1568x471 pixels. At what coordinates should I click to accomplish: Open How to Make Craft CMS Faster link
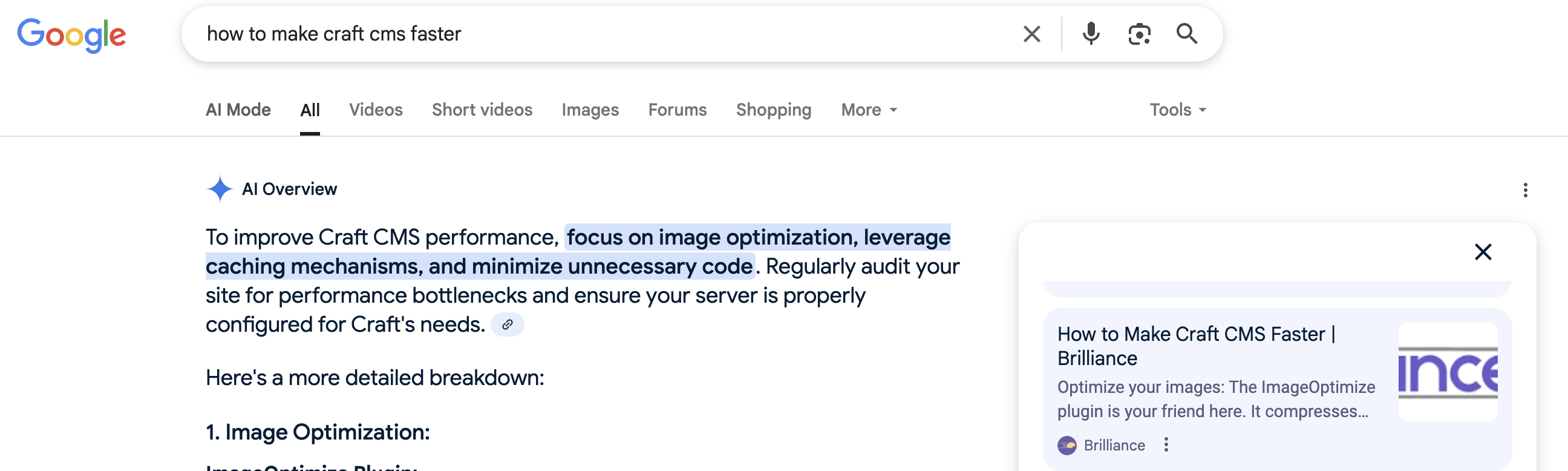pyautogui.click(x=1196, y=346)
